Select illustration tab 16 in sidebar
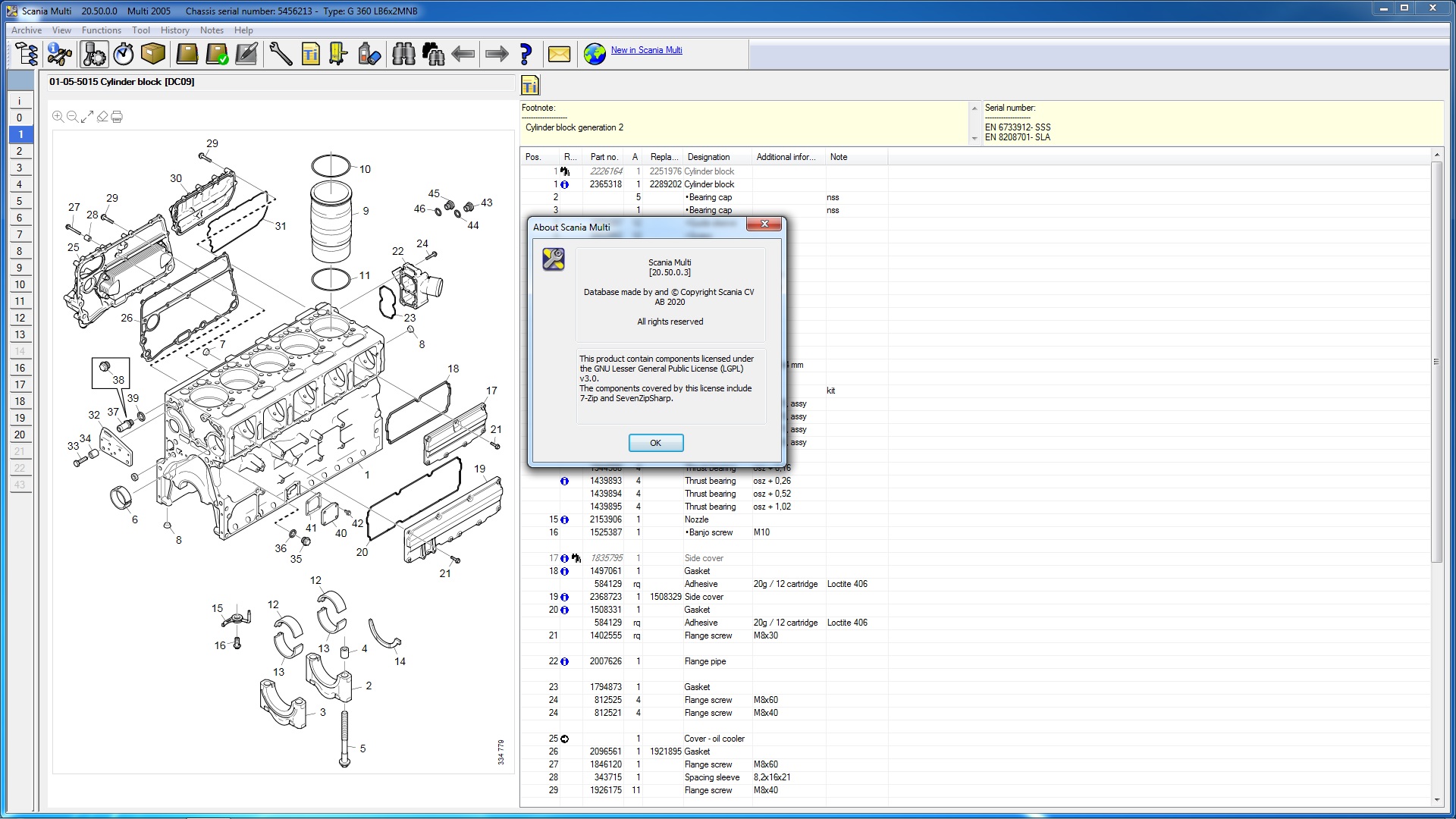 click(20, 368)
